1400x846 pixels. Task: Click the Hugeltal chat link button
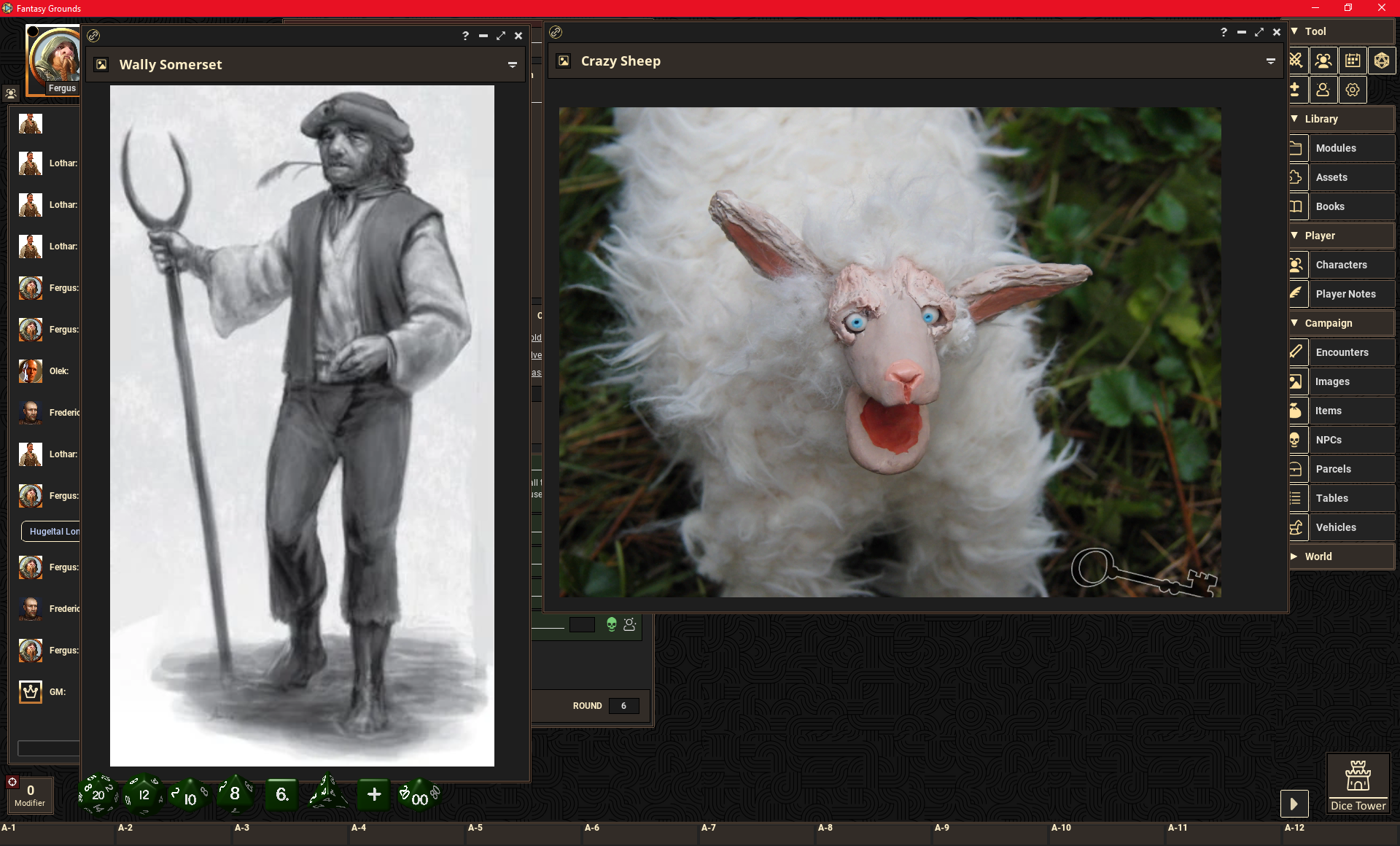click(51, 532)
